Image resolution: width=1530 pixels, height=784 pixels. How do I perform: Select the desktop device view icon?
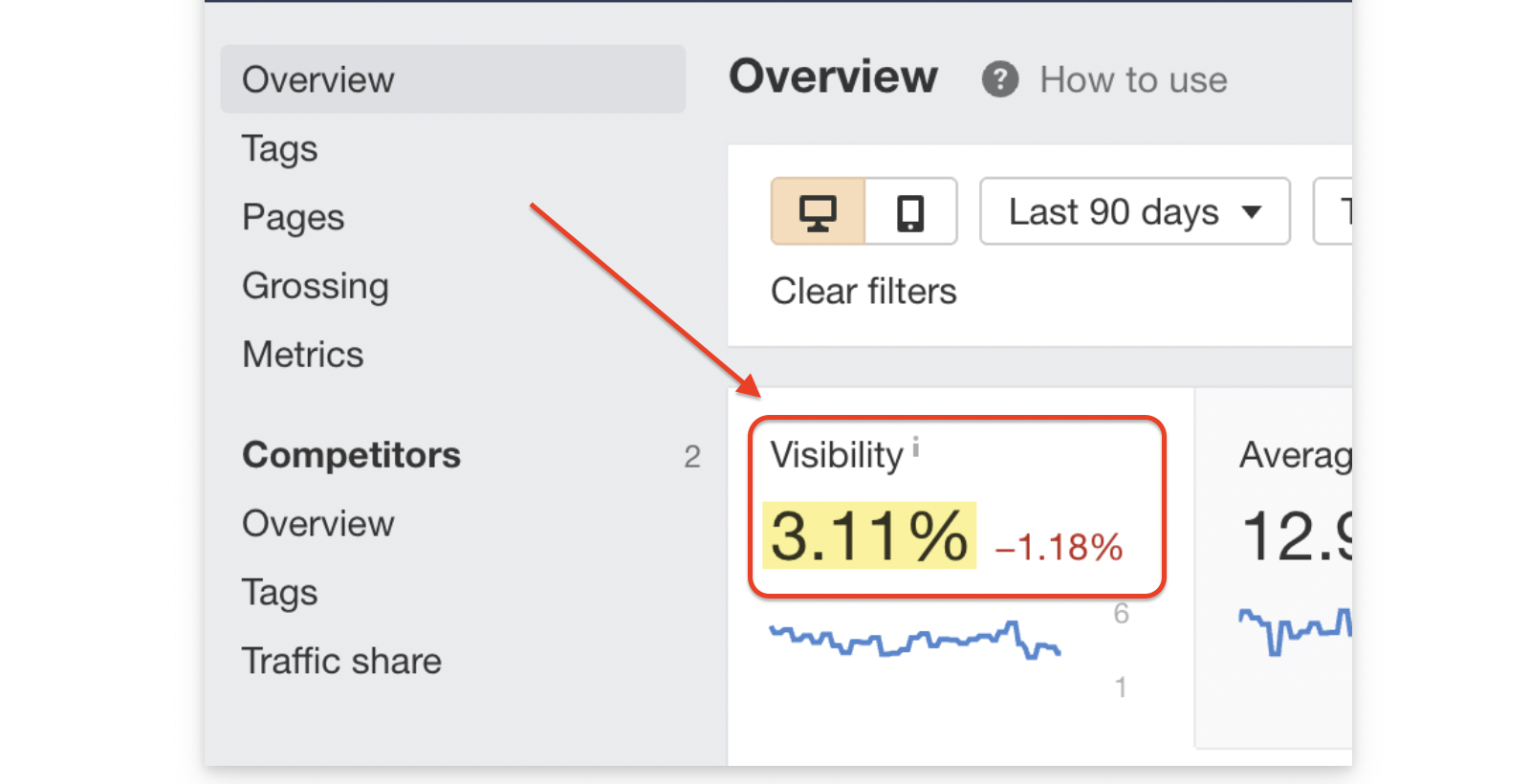(818, 212)
